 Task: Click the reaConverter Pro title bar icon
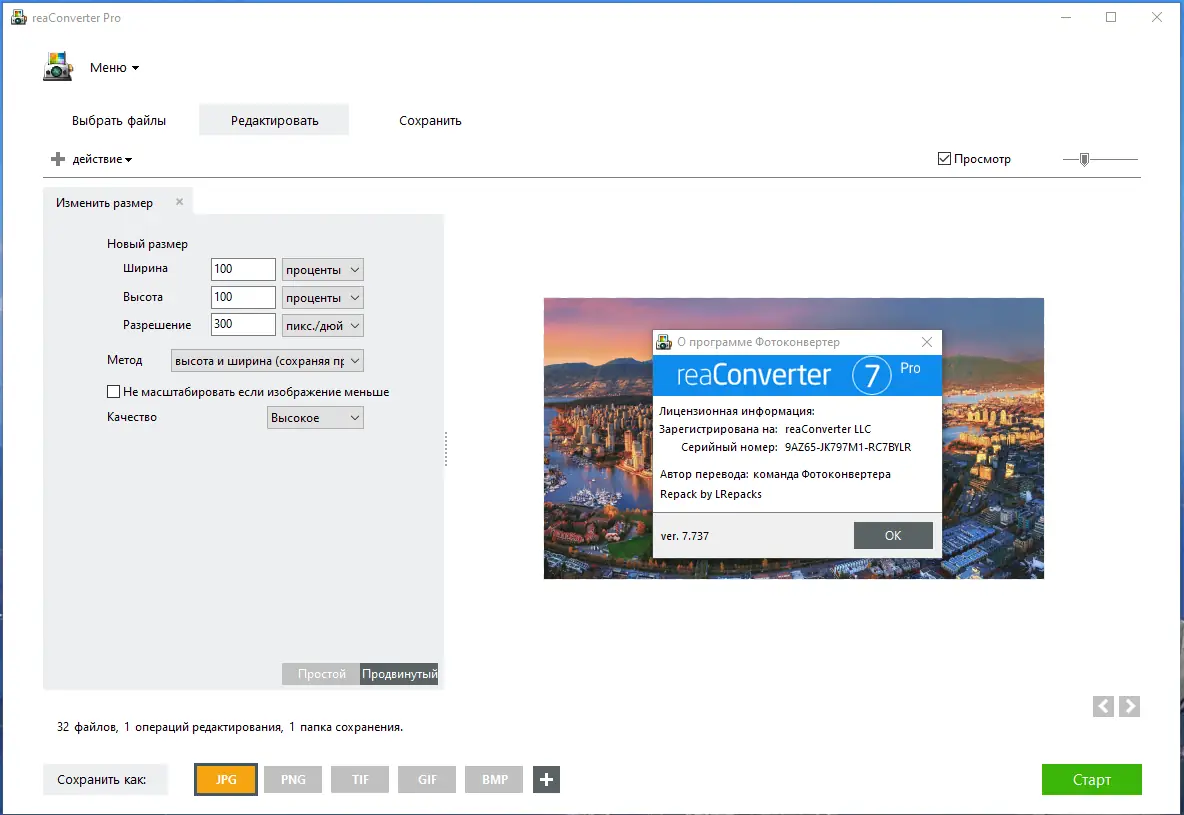18,17
